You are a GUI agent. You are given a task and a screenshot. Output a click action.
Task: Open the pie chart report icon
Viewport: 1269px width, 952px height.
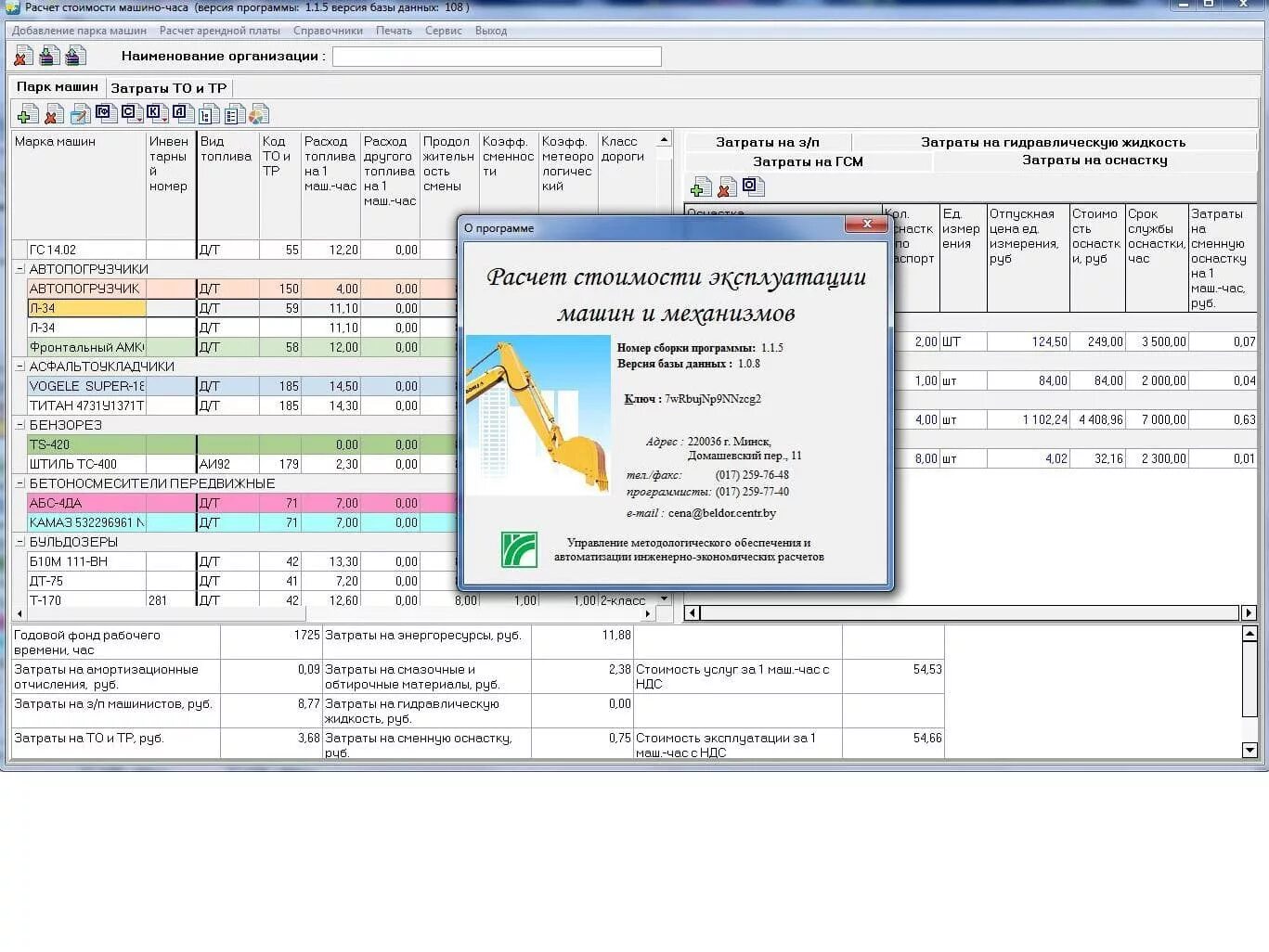[258, 114]
